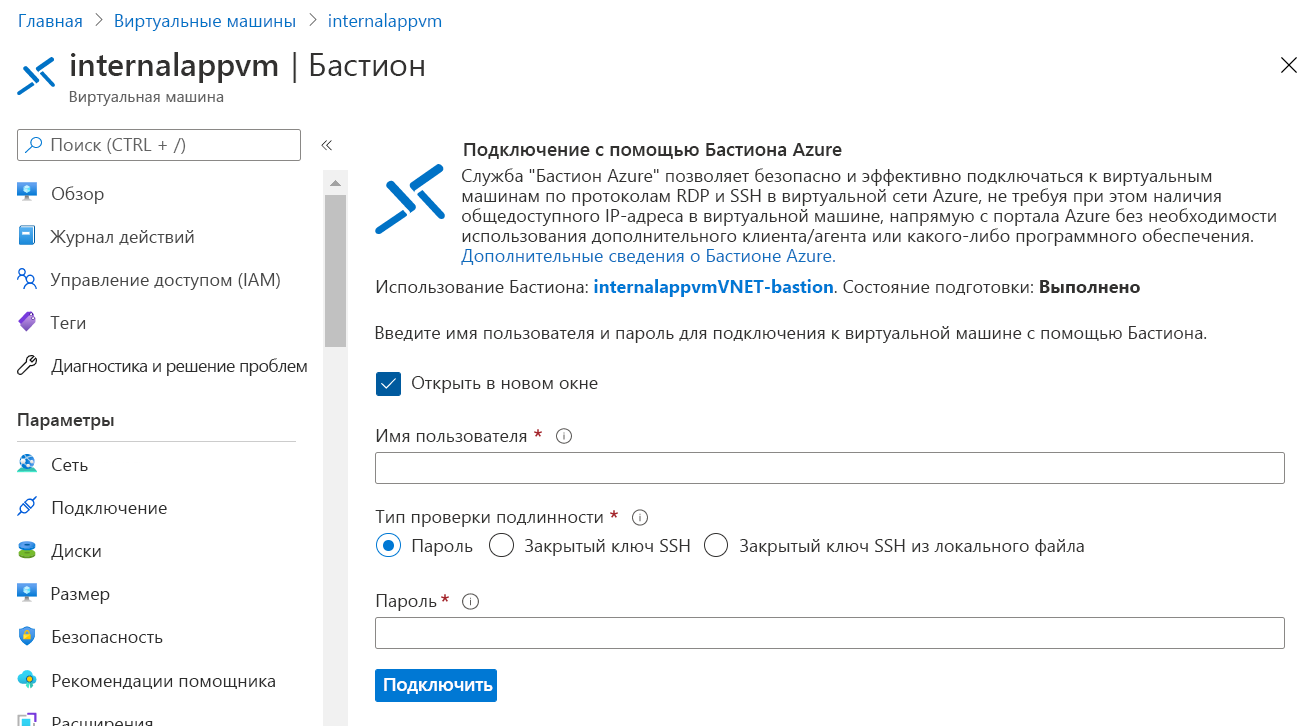Image resolution: width=1307 pixels, height=726 pixels.
Task: Click the sidebar Поиск (CTRL + /) box
Action: pos(159,145)
